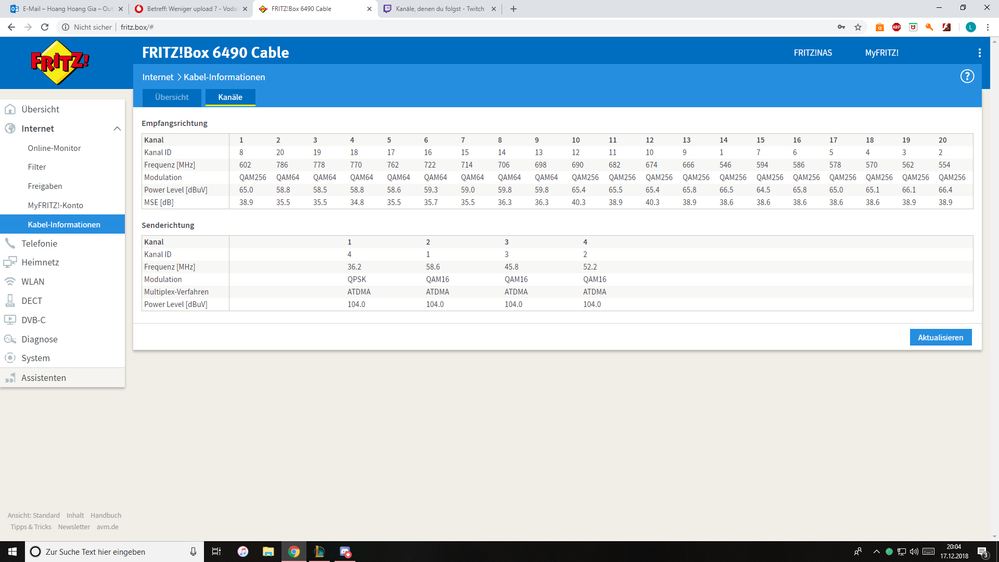Open FRITZ!NAS link in header
This screenshot has width=999, height=562.
point(812,53)
